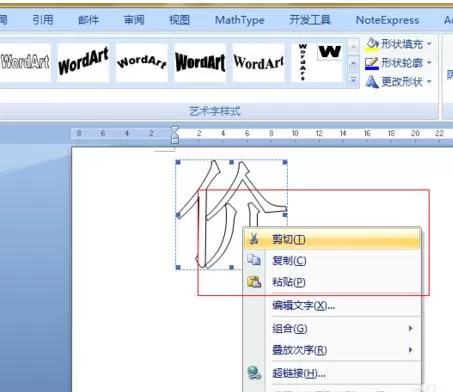Open the 形状填充 dropdown arrow

click(x=429, y=44)
